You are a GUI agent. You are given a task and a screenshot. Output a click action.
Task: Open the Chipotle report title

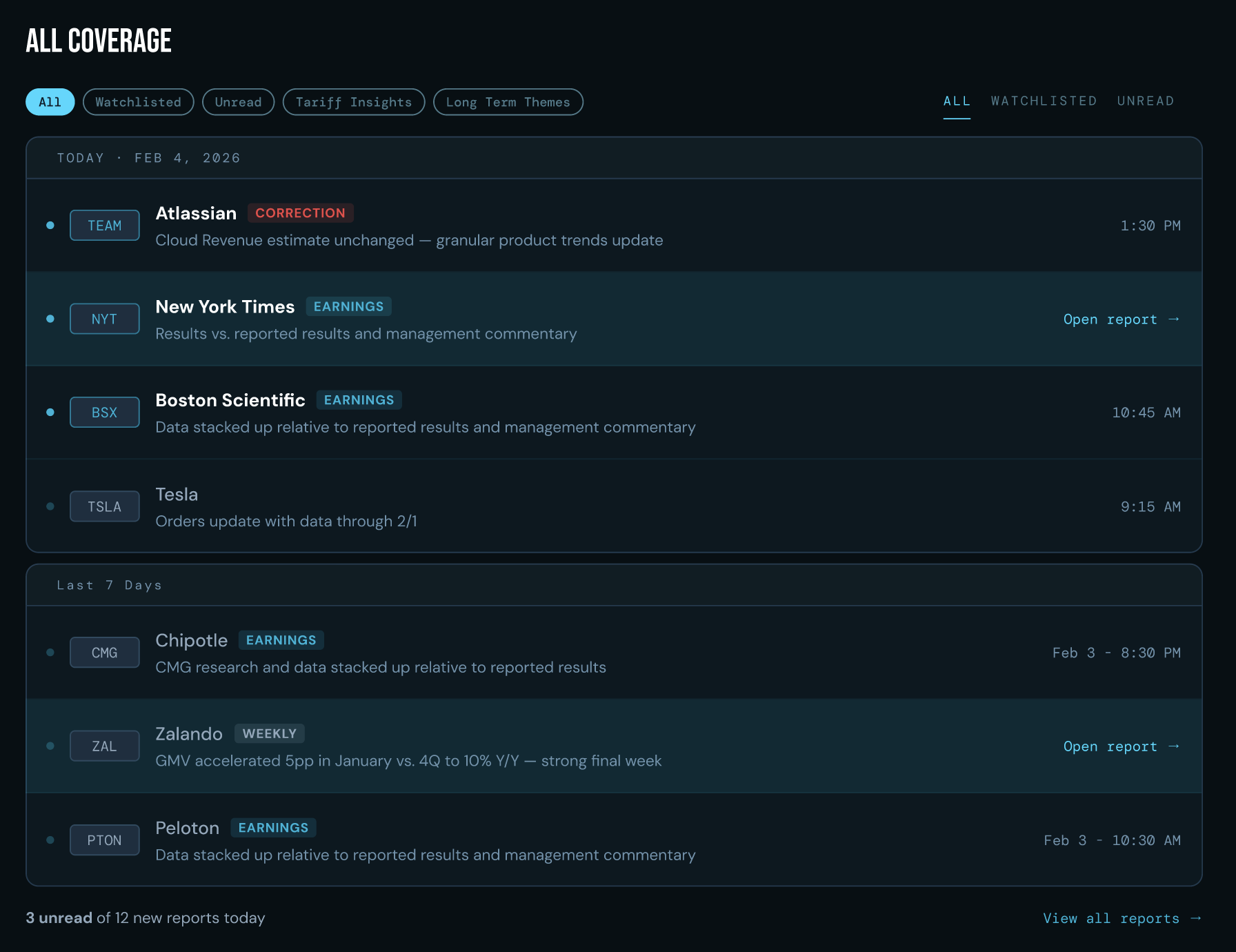[191, 641]
